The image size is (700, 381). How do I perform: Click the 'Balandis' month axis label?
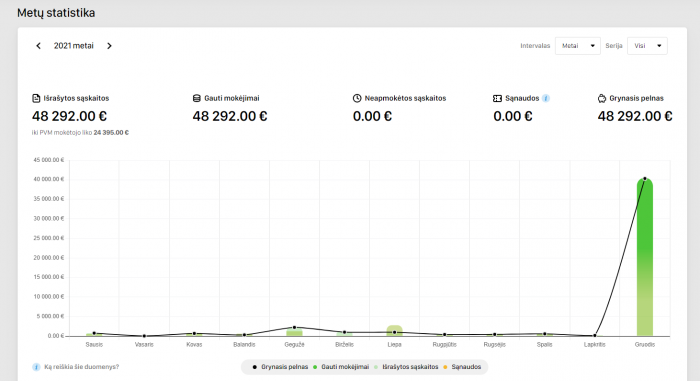pos(244,344)
